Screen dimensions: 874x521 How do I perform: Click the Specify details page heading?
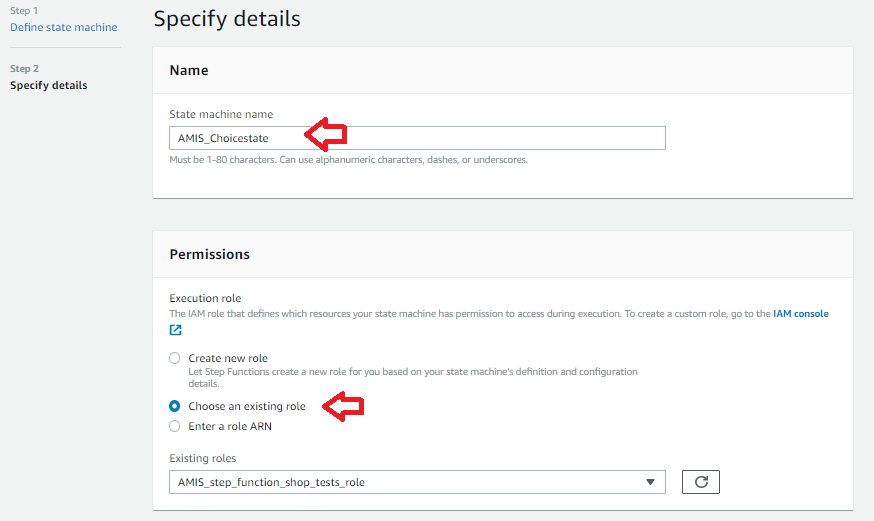click(227, 18)
